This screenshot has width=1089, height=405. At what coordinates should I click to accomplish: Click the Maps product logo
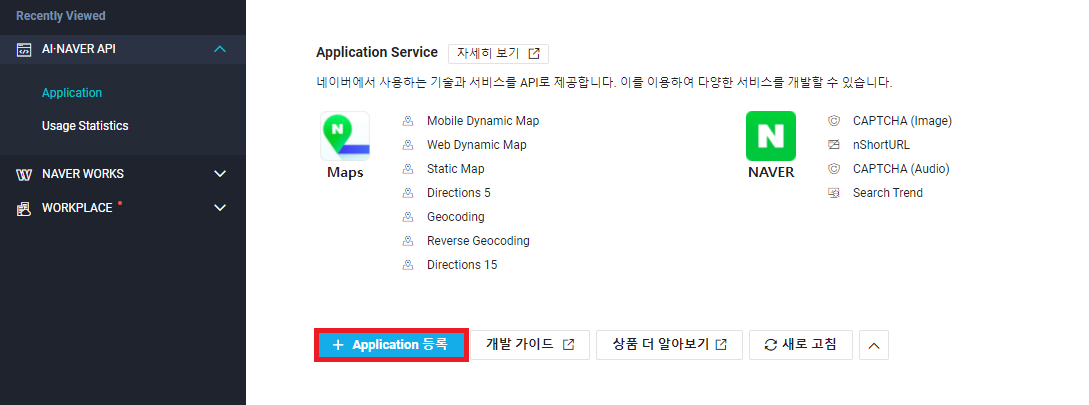345,136
